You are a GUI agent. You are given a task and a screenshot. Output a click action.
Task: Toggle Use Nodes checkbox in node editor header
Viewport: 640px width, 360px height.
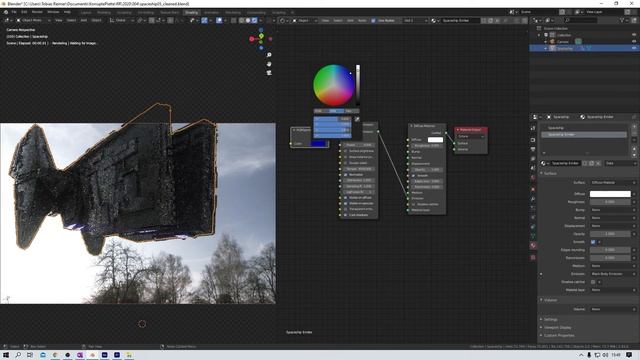[373, 20]
